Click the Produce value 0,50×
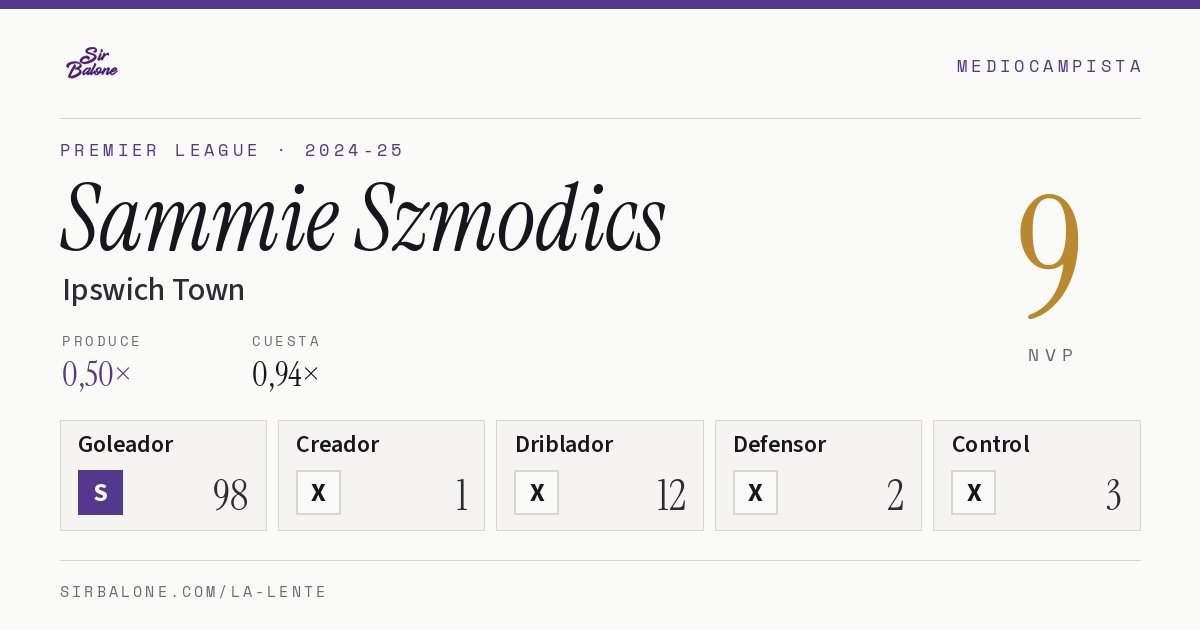This screenshot has height=630, width=1200. pos(96,374)
